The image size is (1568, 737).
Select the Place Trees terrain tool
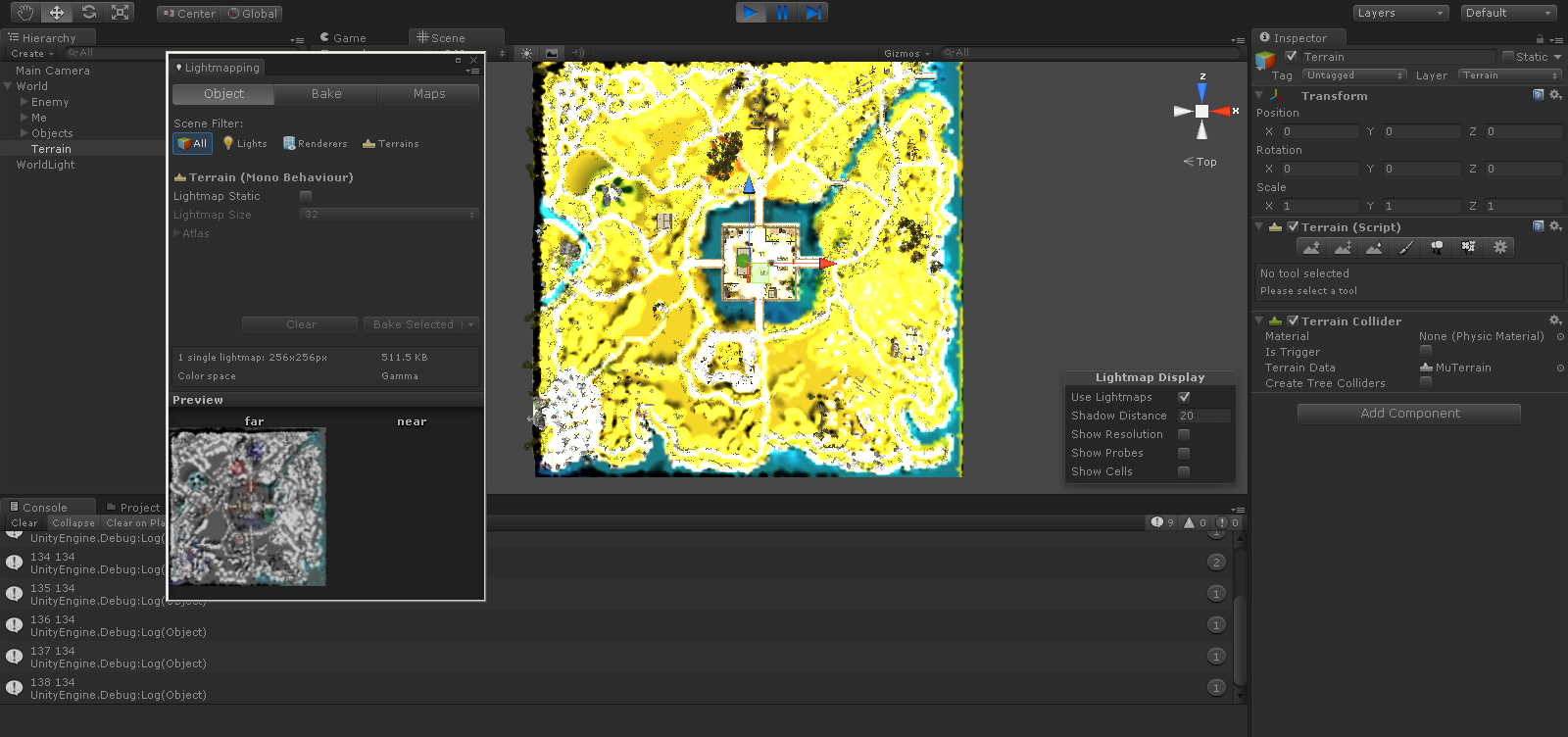[1438, 247]
